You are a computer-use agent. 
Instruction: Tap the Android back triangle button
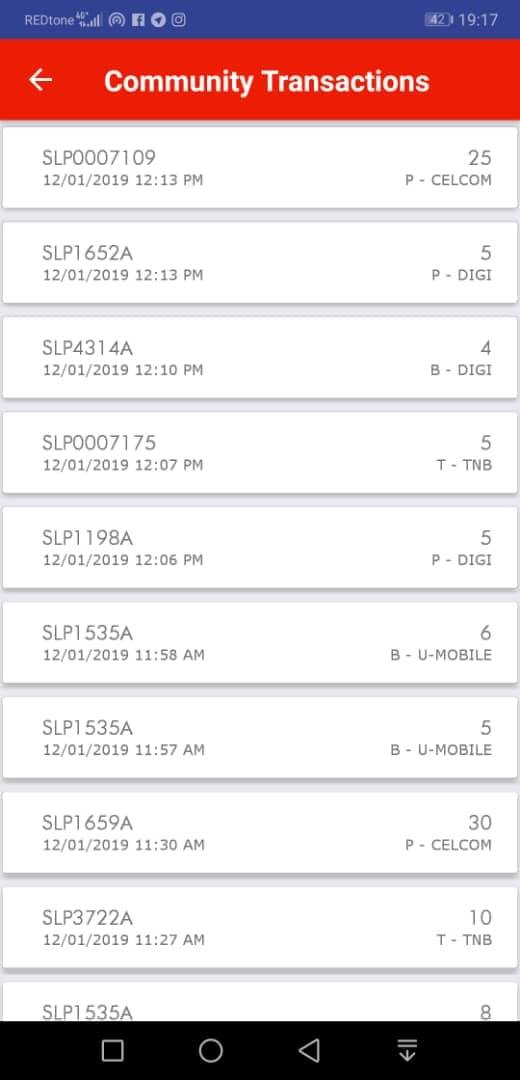click(x=309, y=1050)
